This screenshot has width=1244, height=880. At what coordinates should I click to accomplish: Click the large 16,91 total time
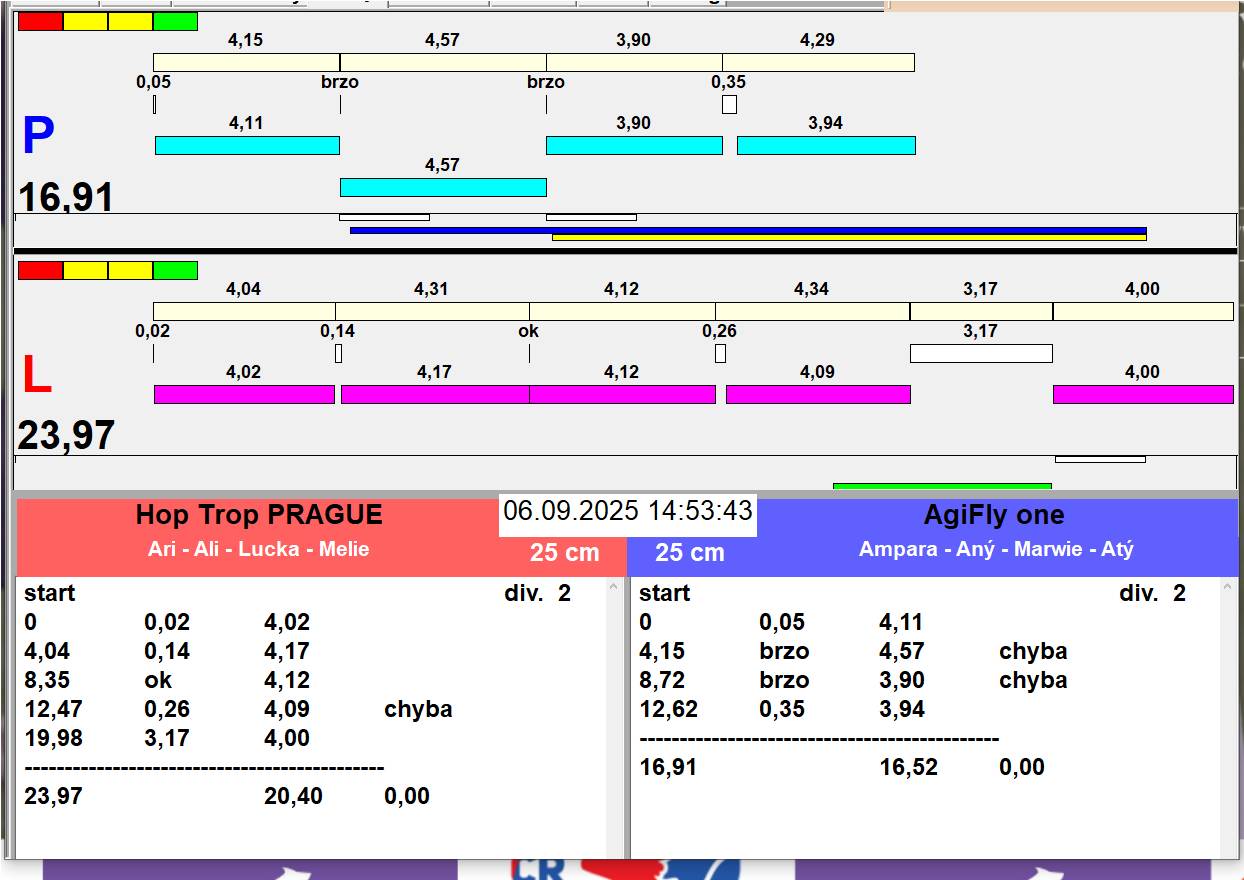66,197
